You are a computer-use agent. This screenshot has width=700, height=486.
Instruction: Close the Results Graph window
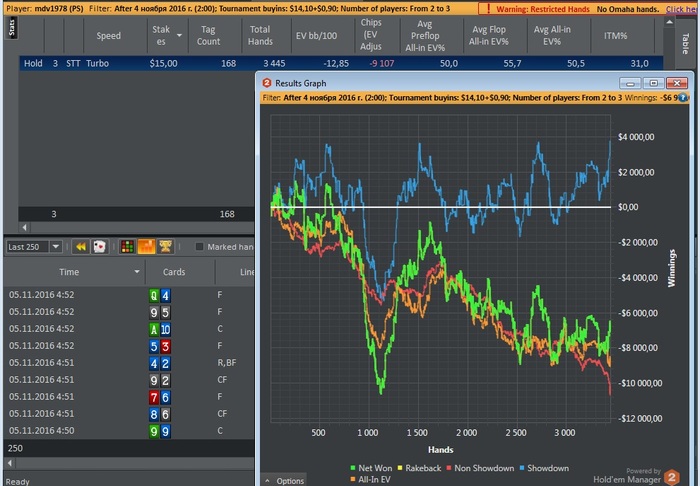[677, 83]
